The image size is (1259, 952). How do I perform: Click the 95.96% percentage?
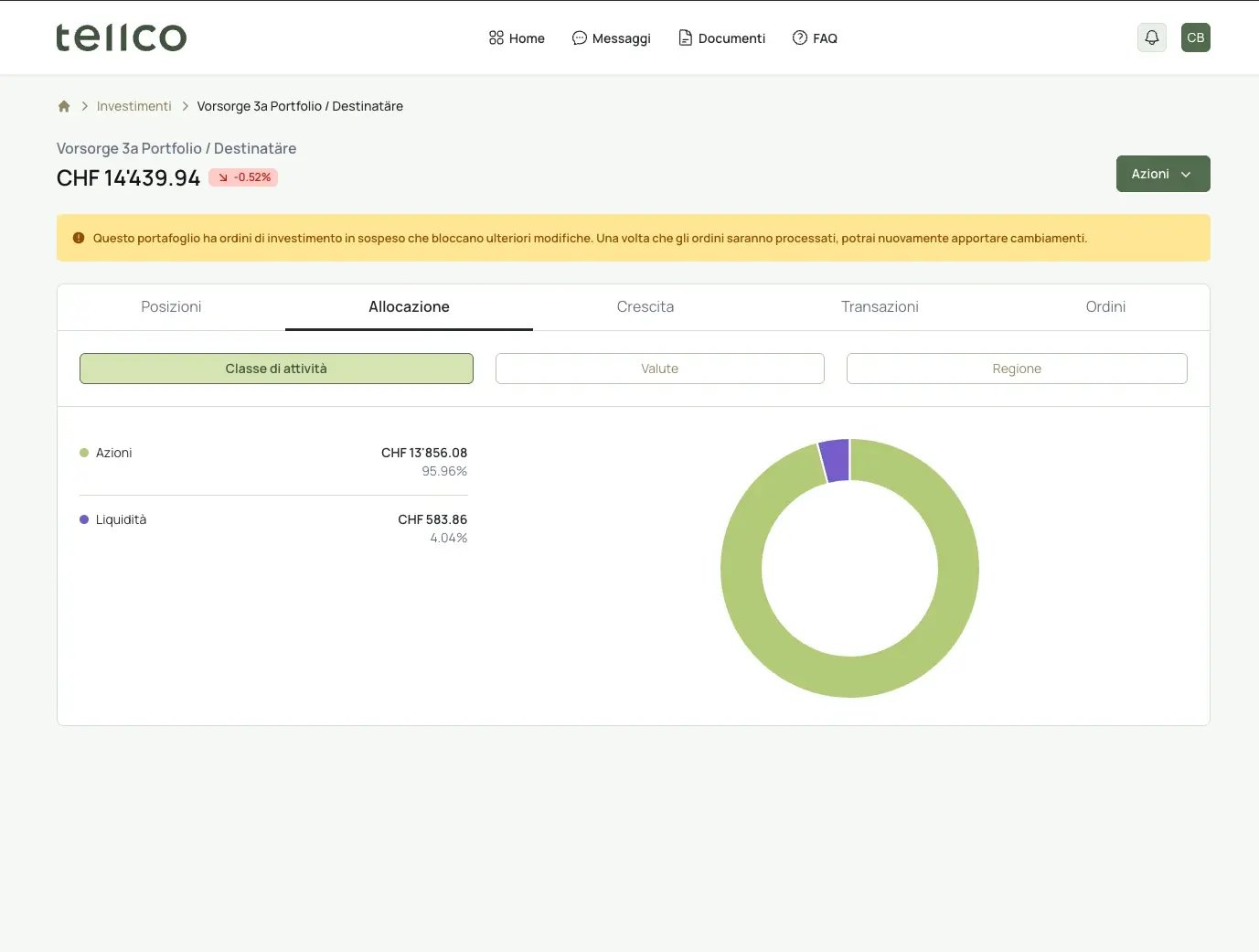pos(444,471)
